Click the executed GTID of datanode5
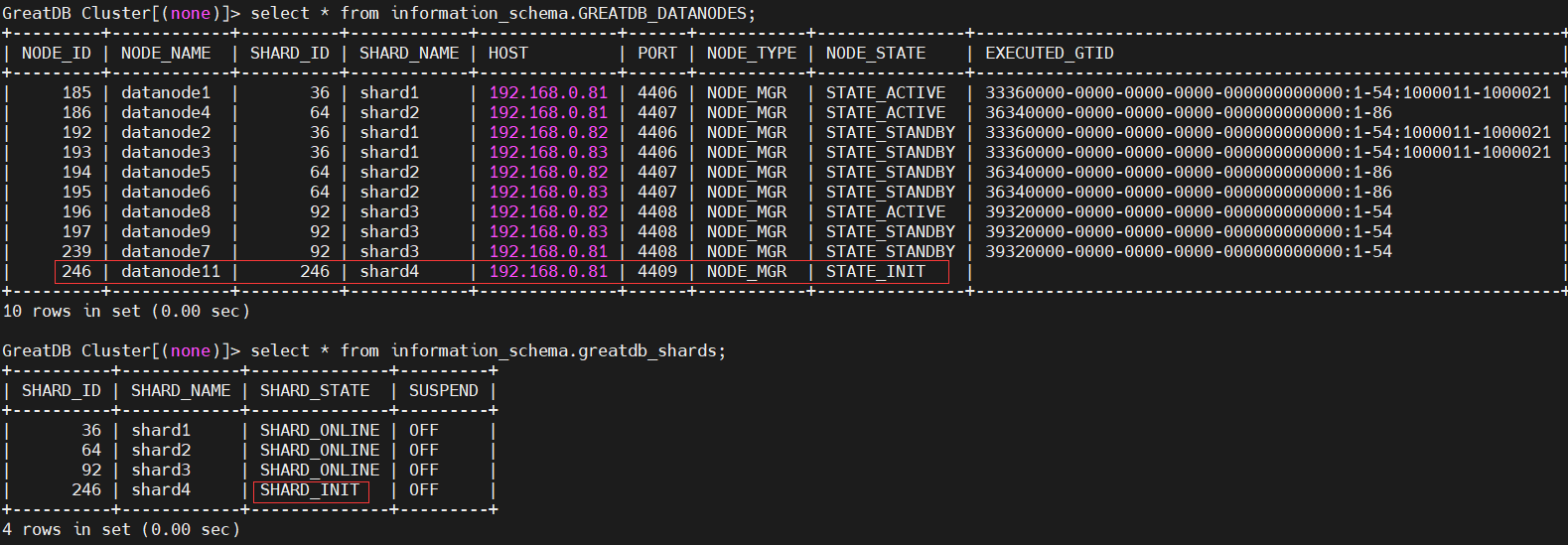Screen dimensions: 1568x545 point(1189,173)
